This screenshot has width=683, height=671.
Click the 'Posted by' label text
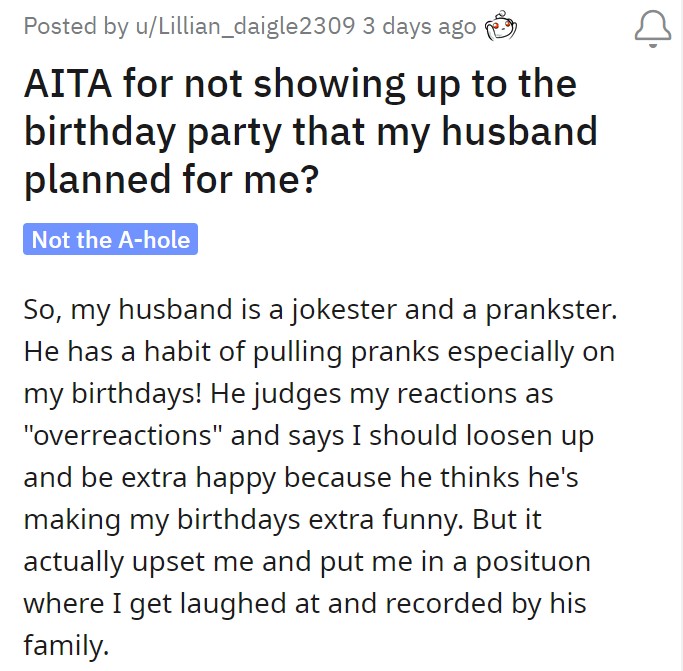[x=76, y=26]
